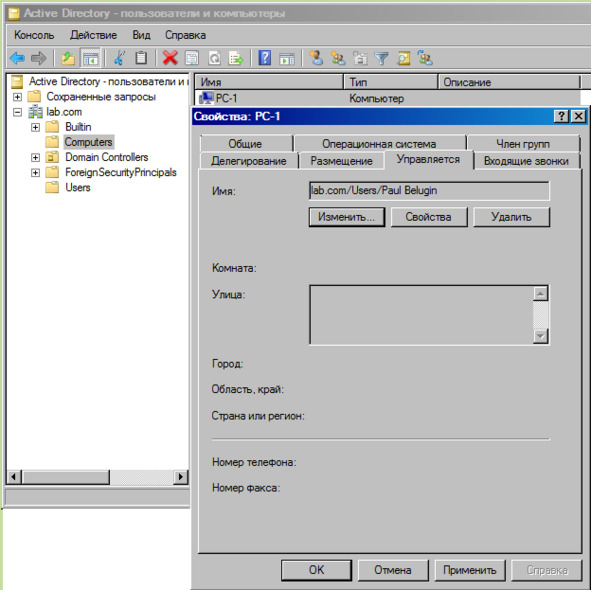Select the Builtin tree item

coord(78,127)
